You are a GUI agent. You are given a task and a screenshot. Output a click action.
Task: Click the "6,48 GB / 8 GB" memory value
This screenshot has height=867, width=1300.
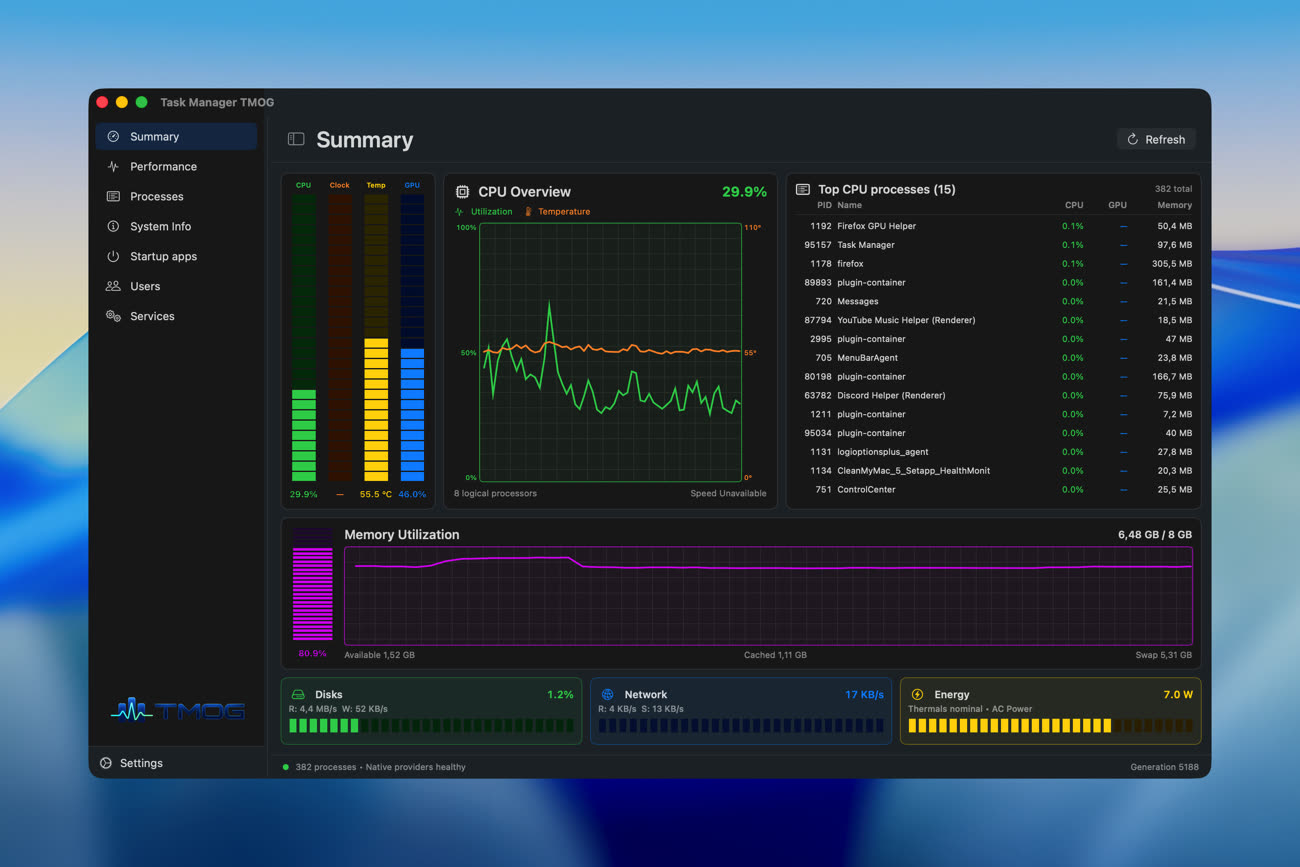1155,535
